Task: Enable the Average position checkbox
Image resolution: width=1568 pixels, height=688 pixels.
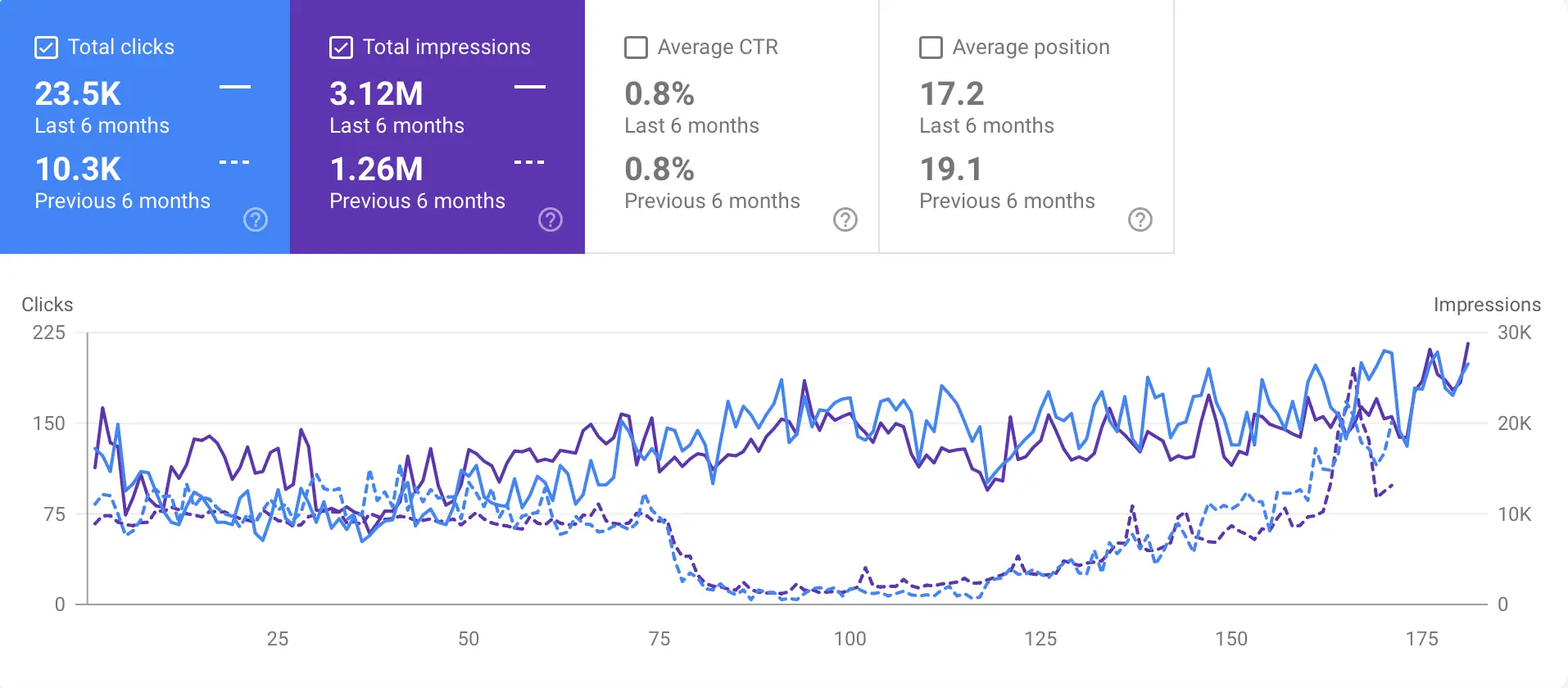Action: (931, 47)
